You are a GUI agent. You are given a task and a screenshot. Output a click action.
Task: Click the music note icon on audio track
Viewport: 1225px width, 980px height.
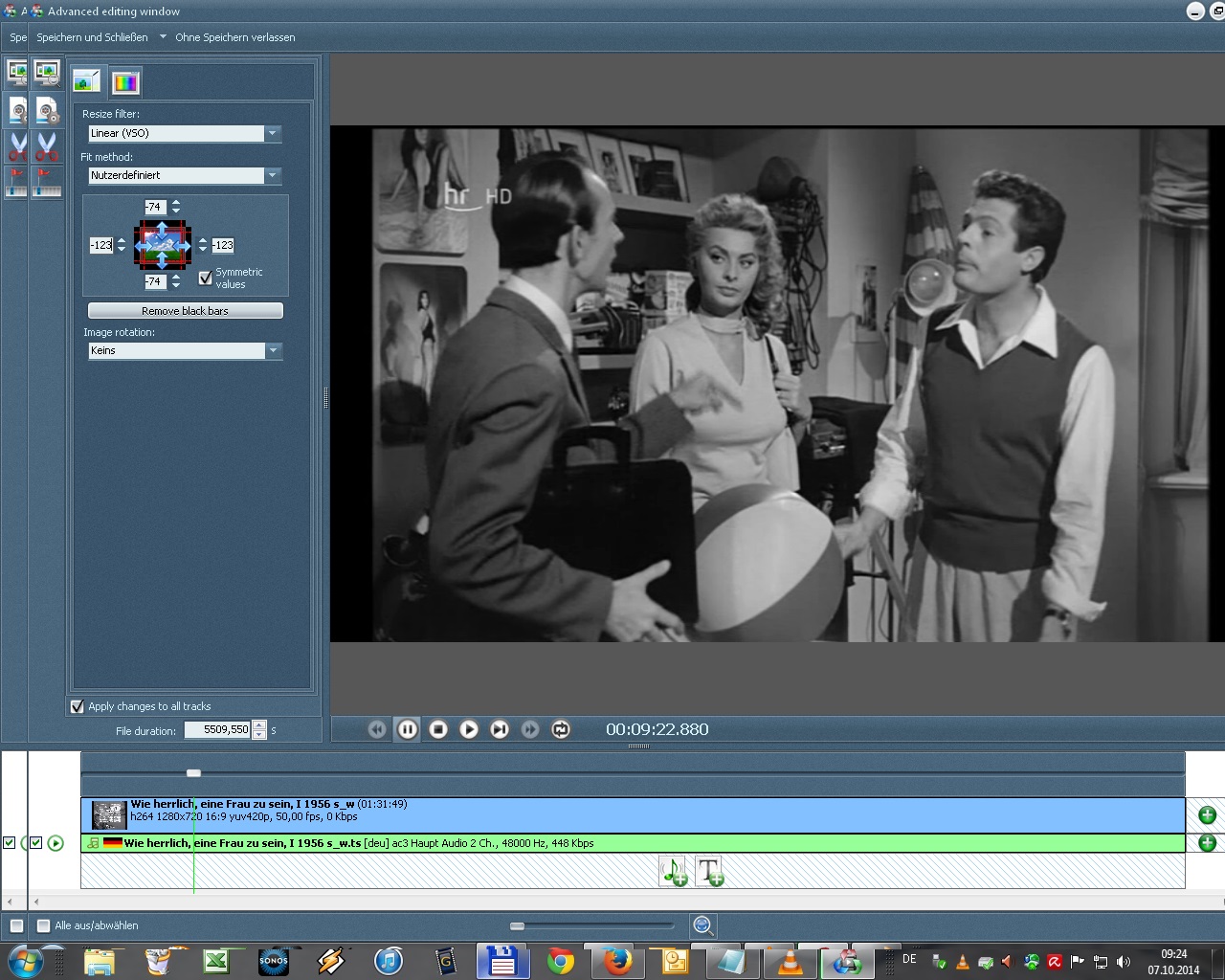(x=93, y=843)
